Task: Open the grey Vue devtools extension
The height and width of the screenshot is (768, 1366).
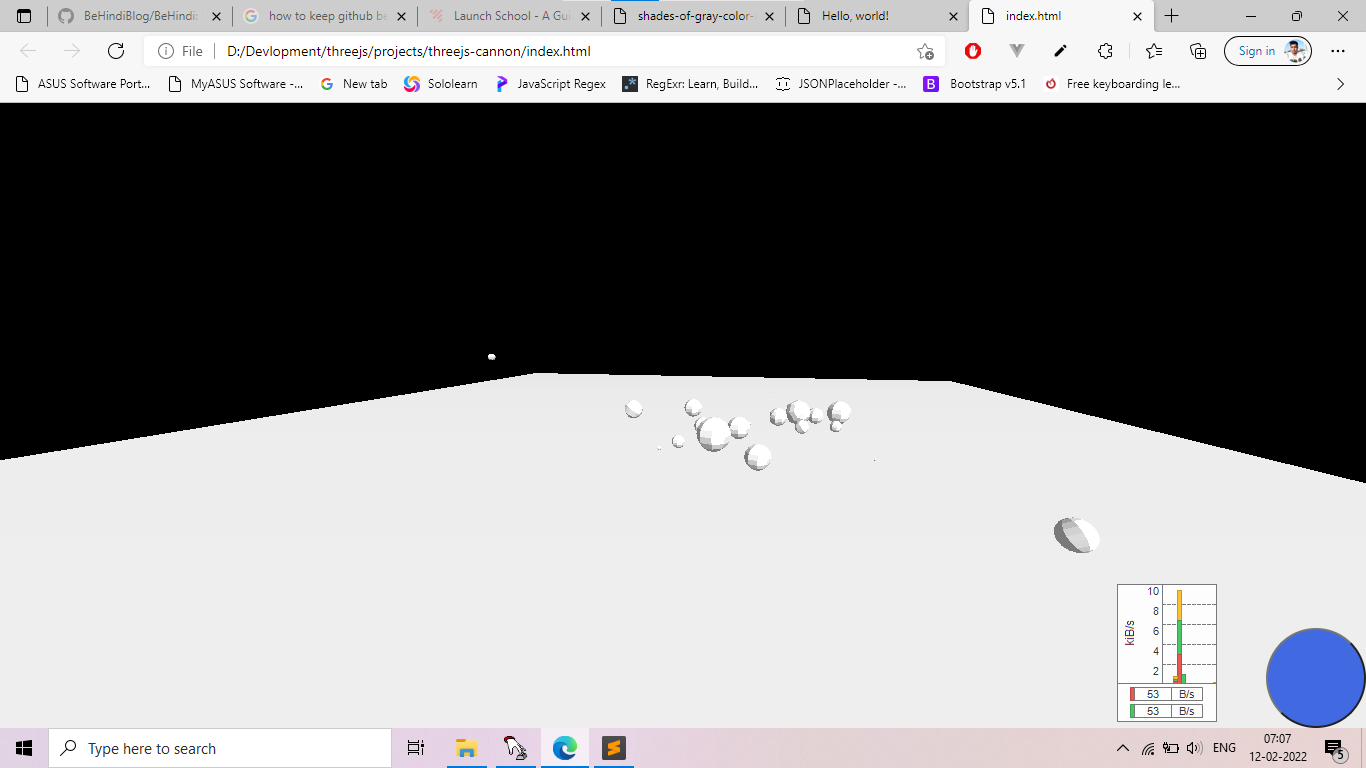Action: [1017, 51]
